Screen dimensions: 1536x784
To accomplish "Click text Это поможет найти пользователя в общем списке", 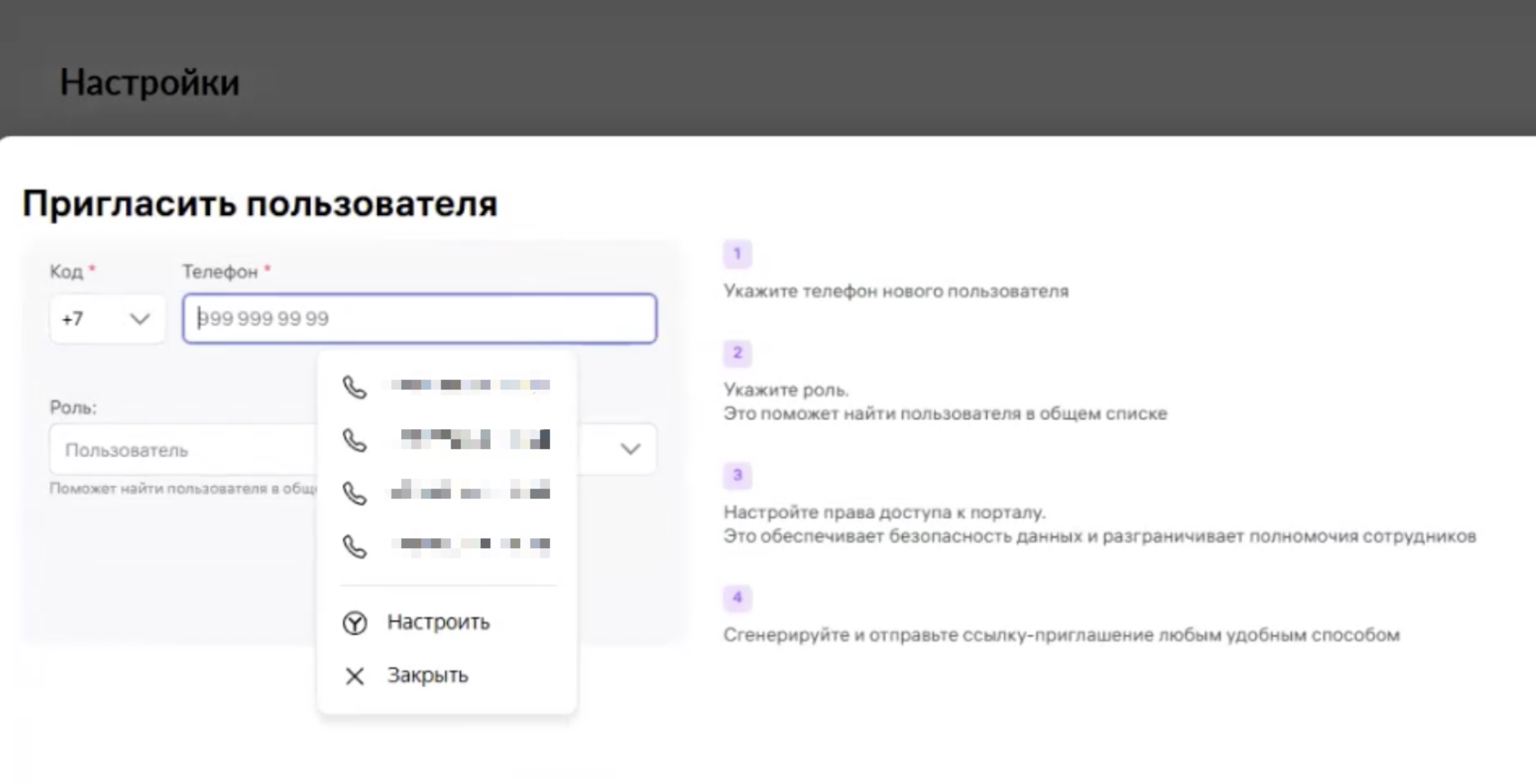I will click(x=945, y=414).
